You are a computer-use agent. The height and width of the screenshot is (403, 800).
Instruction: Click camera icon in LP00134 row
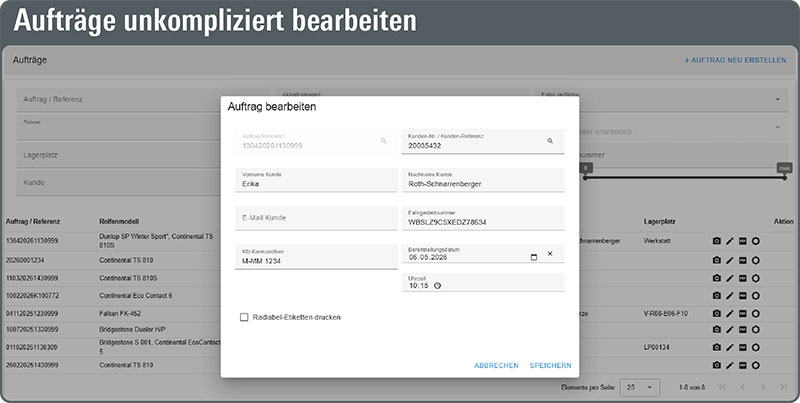coord(717,347)
